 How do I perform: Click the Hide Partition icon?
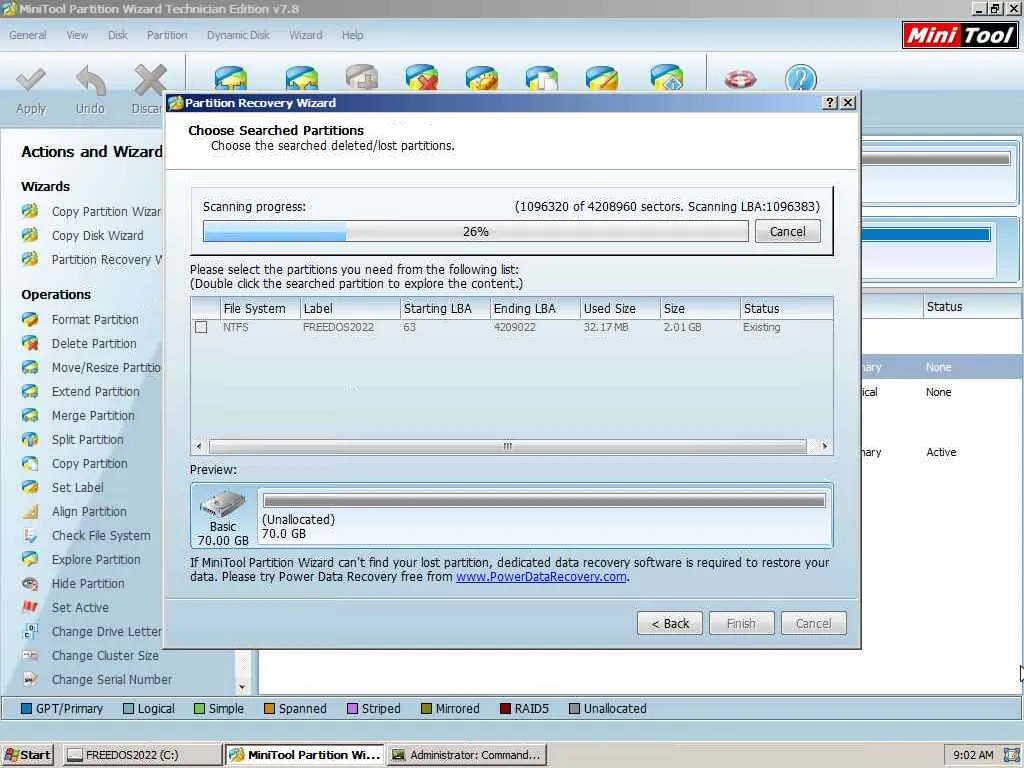pos(30,583)
